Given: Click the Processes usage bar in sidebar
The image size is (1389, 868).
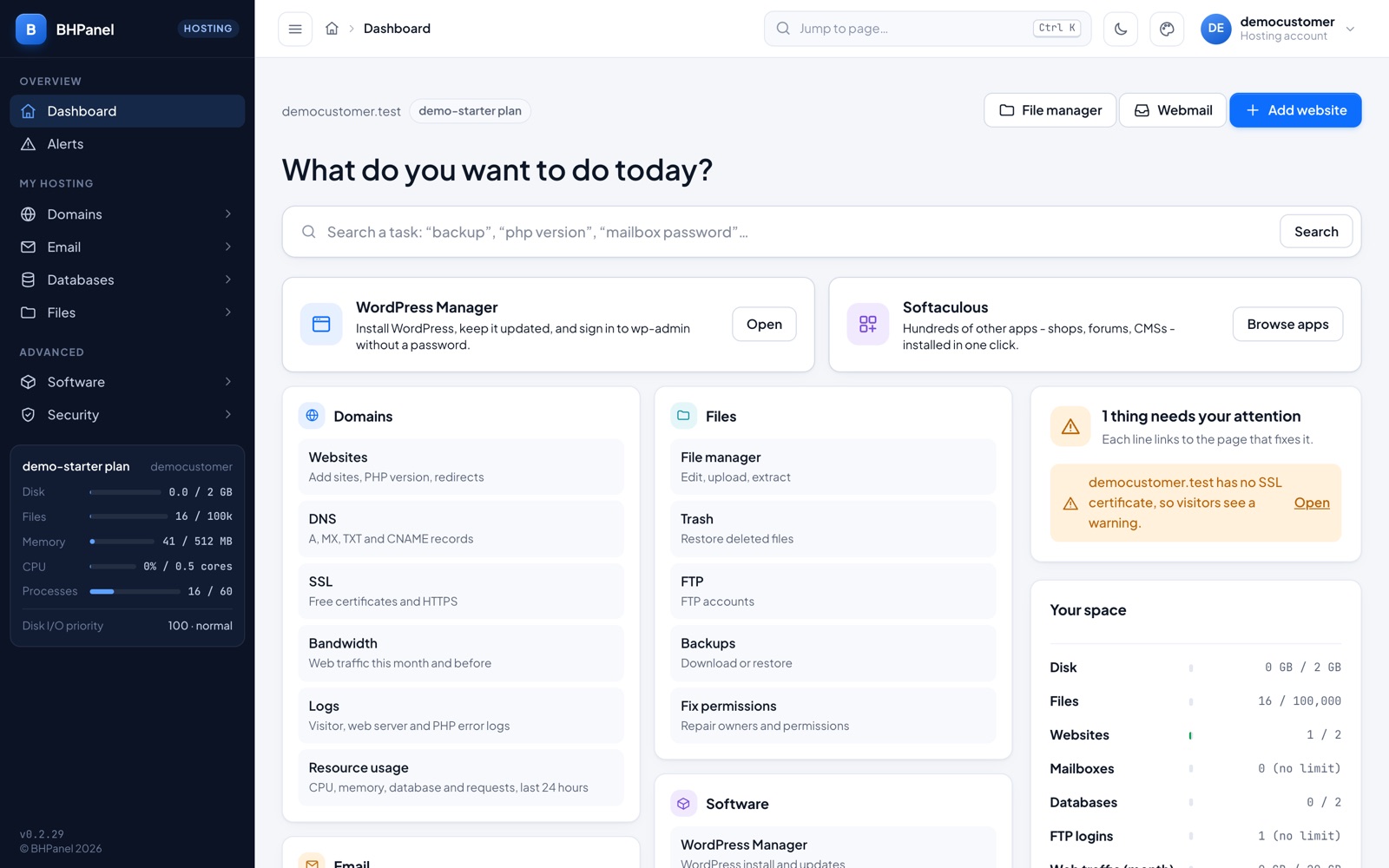Looking at the screenshot, I should click(x=135, y=591).
